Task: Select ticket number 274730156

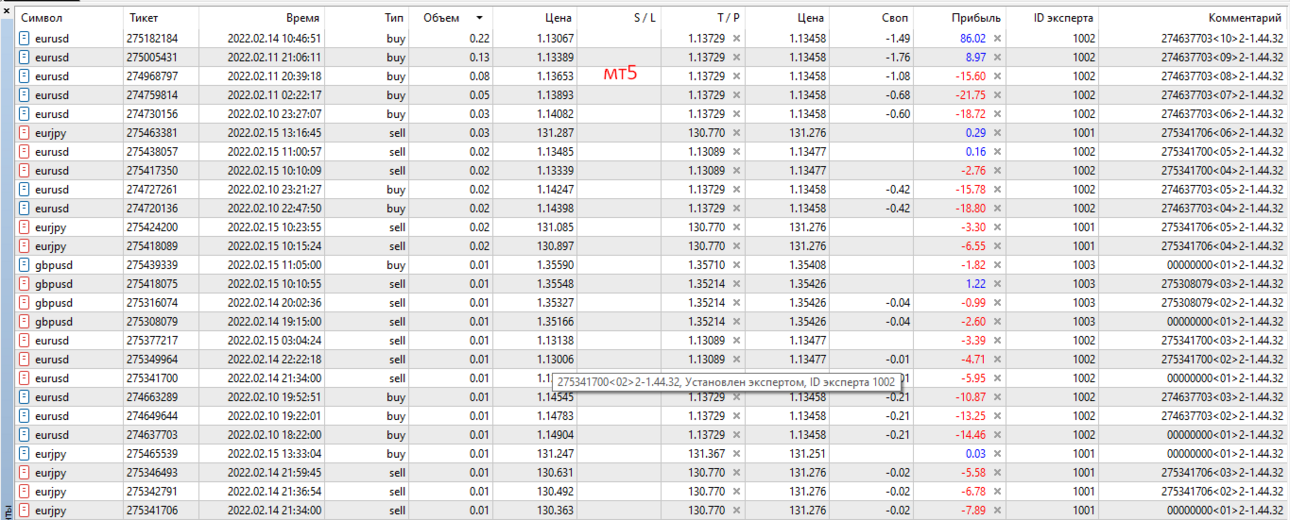Action: click(x=152, y=114)
